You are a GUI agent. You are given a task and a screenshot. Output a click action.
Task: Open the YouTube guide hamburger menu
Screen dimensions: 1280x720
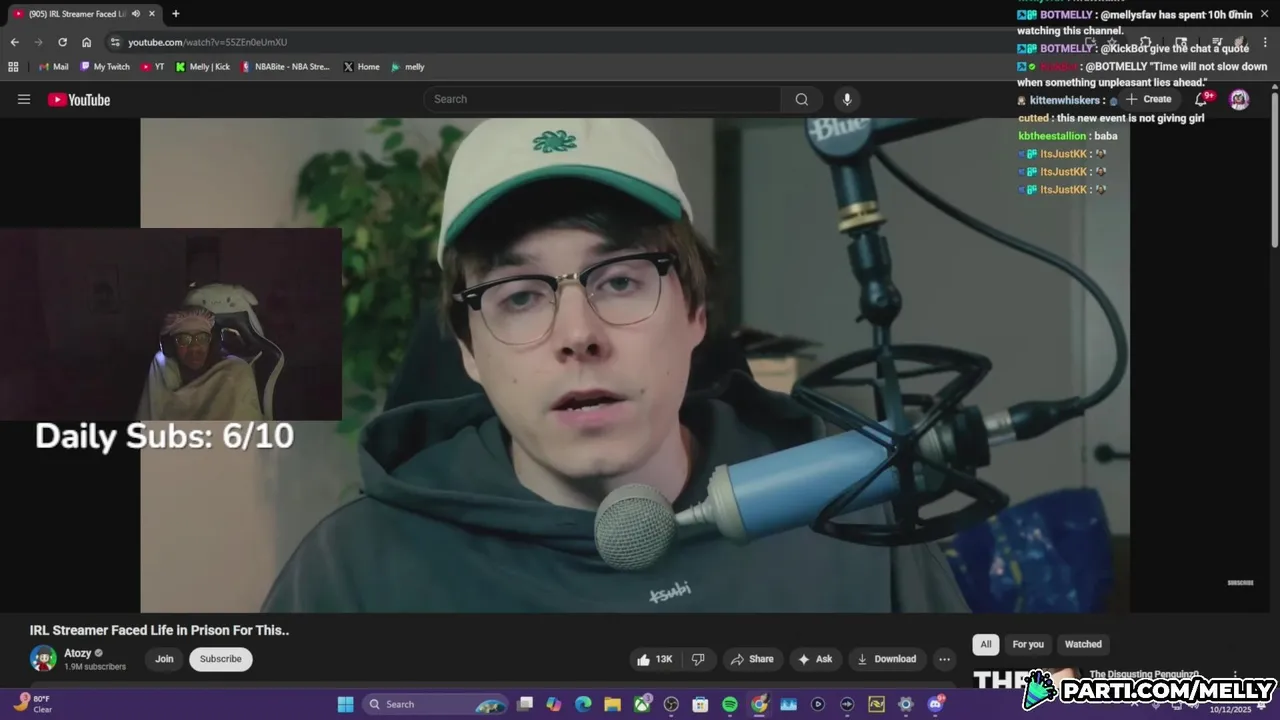tap(24, 99)
